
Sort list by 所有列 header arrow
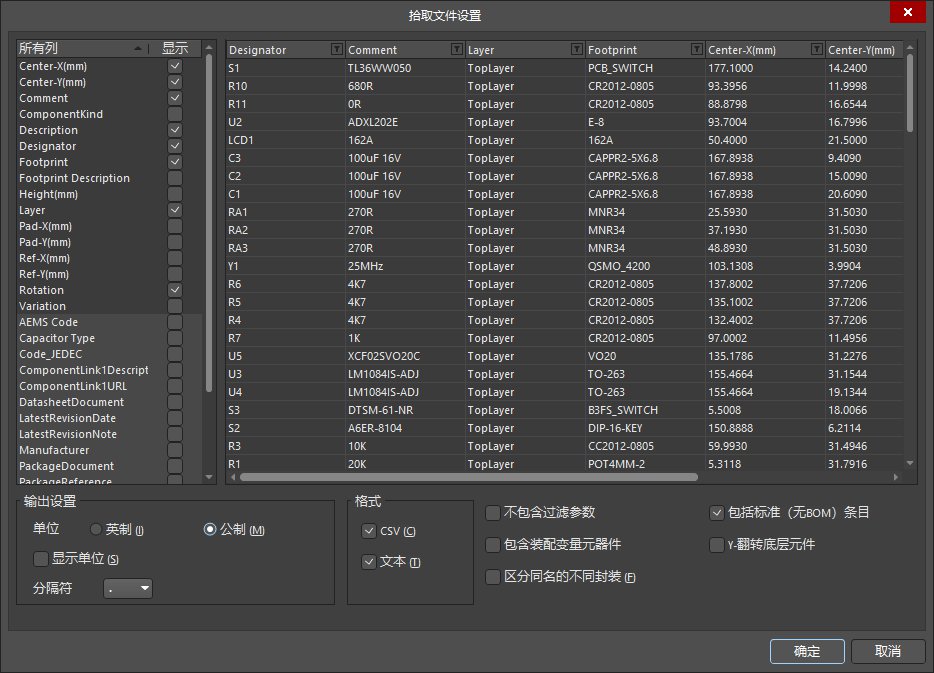click(138, 48)
